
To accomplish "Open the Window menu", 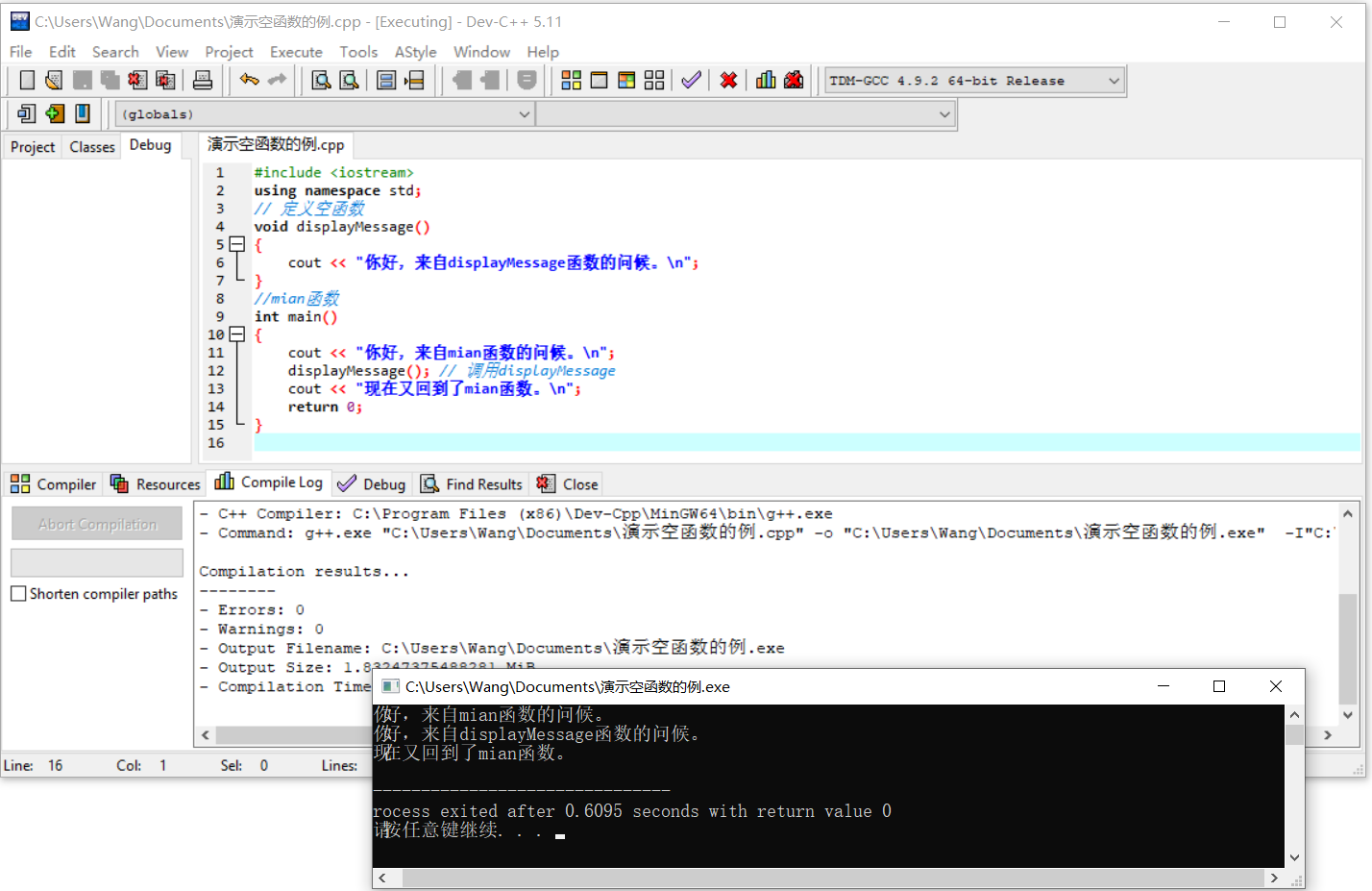I will click(481, 52).
